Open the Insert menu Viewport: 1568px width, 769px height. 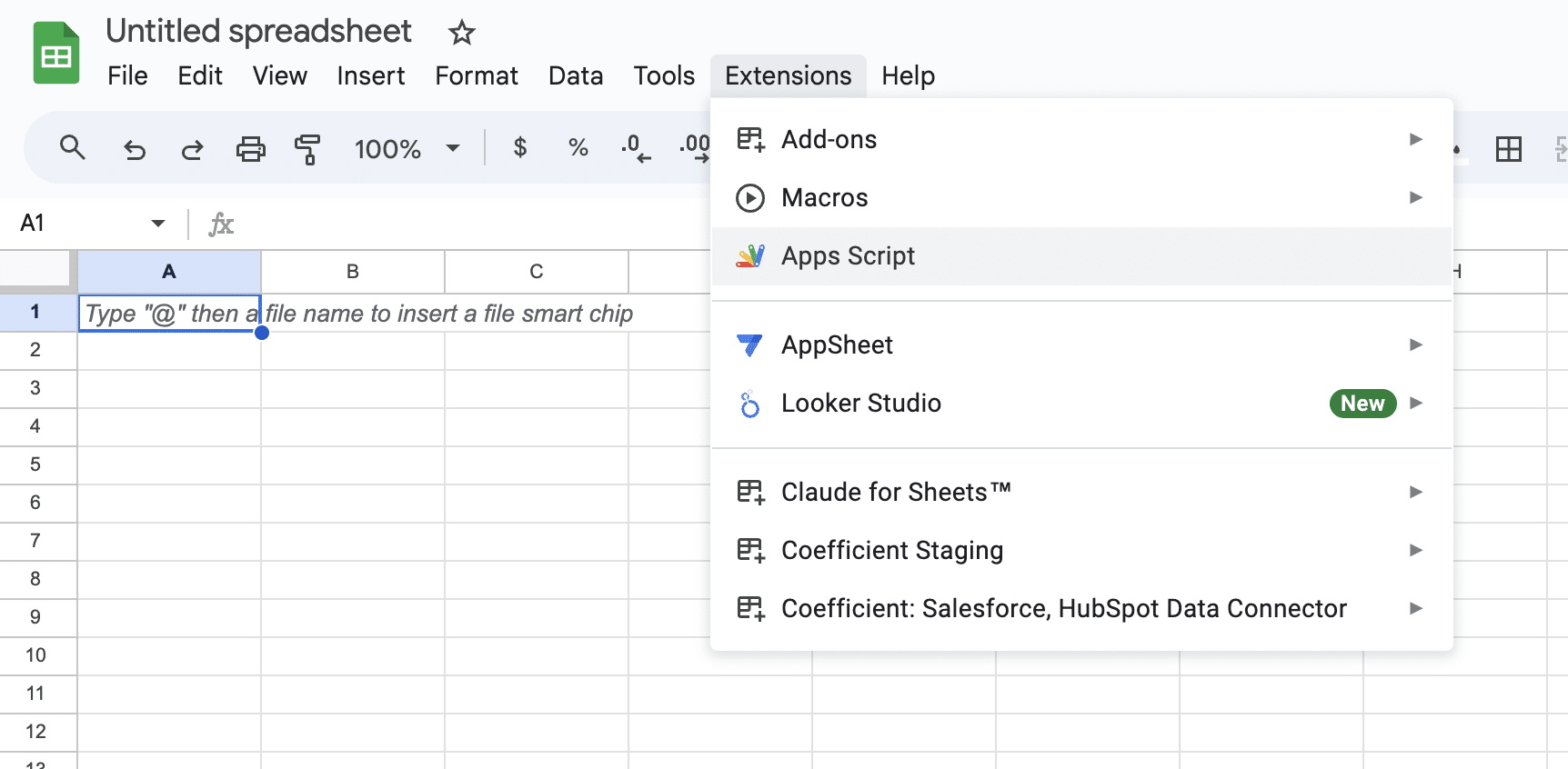(371, 75)
